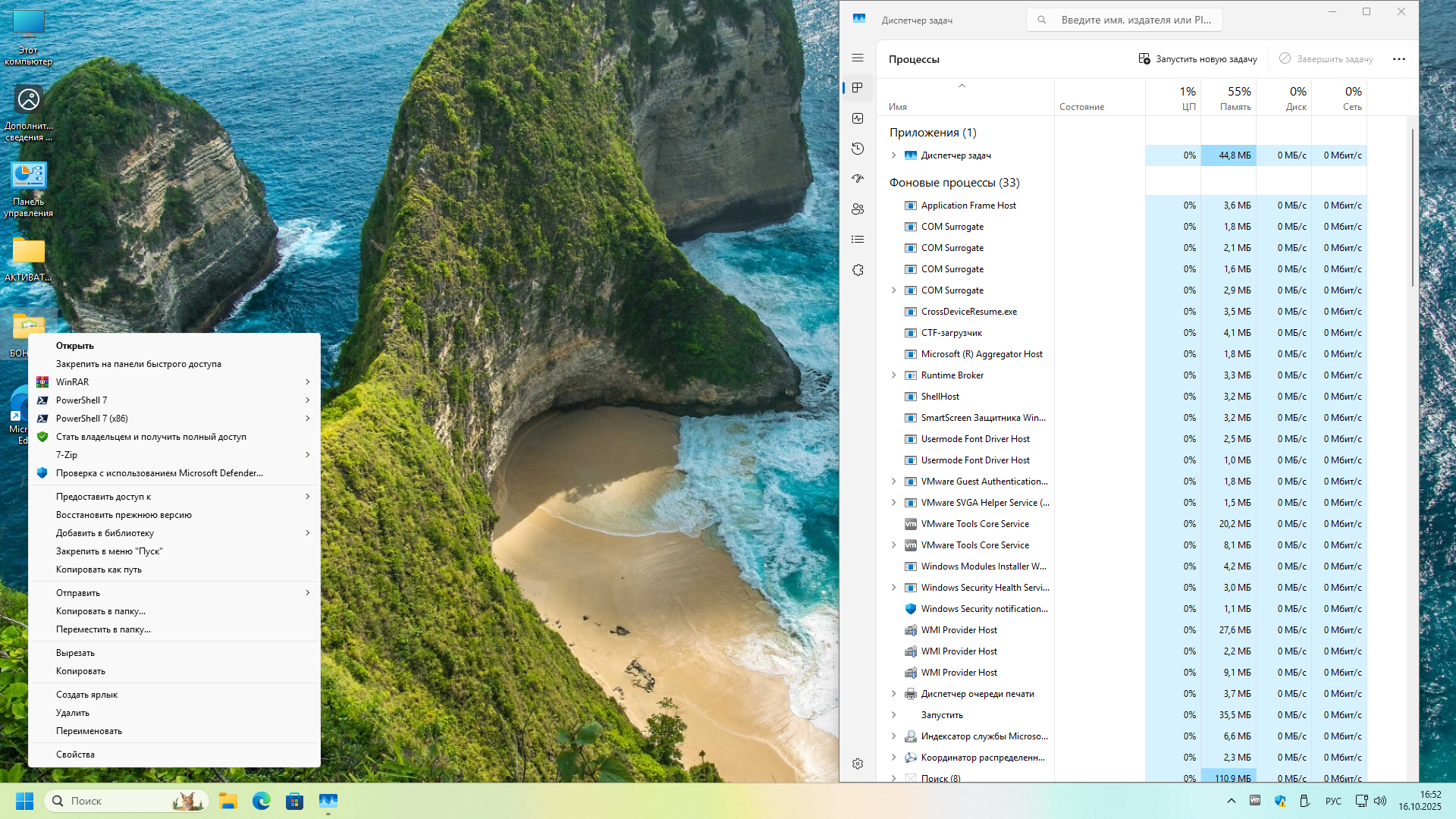
Task: Expand the Runtime Broker process
Action: (x=893, y=375)
